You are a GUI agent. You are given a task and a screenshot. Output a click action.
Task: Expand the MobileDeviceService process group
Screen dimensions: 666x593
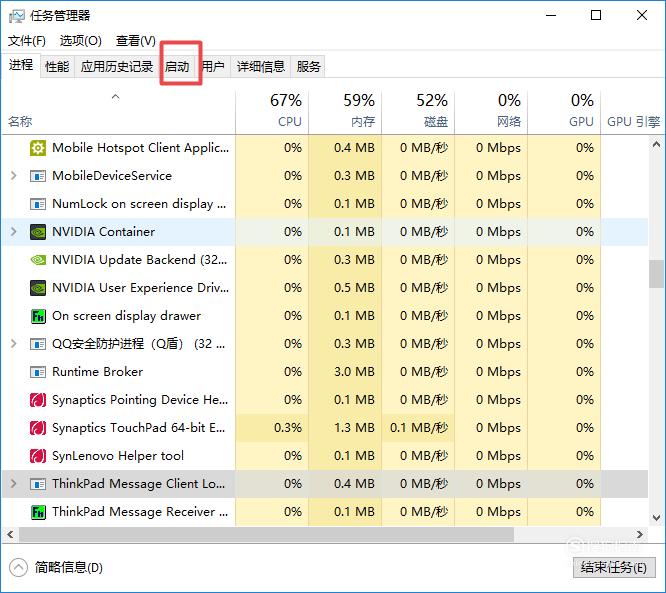tap(14, 176)
